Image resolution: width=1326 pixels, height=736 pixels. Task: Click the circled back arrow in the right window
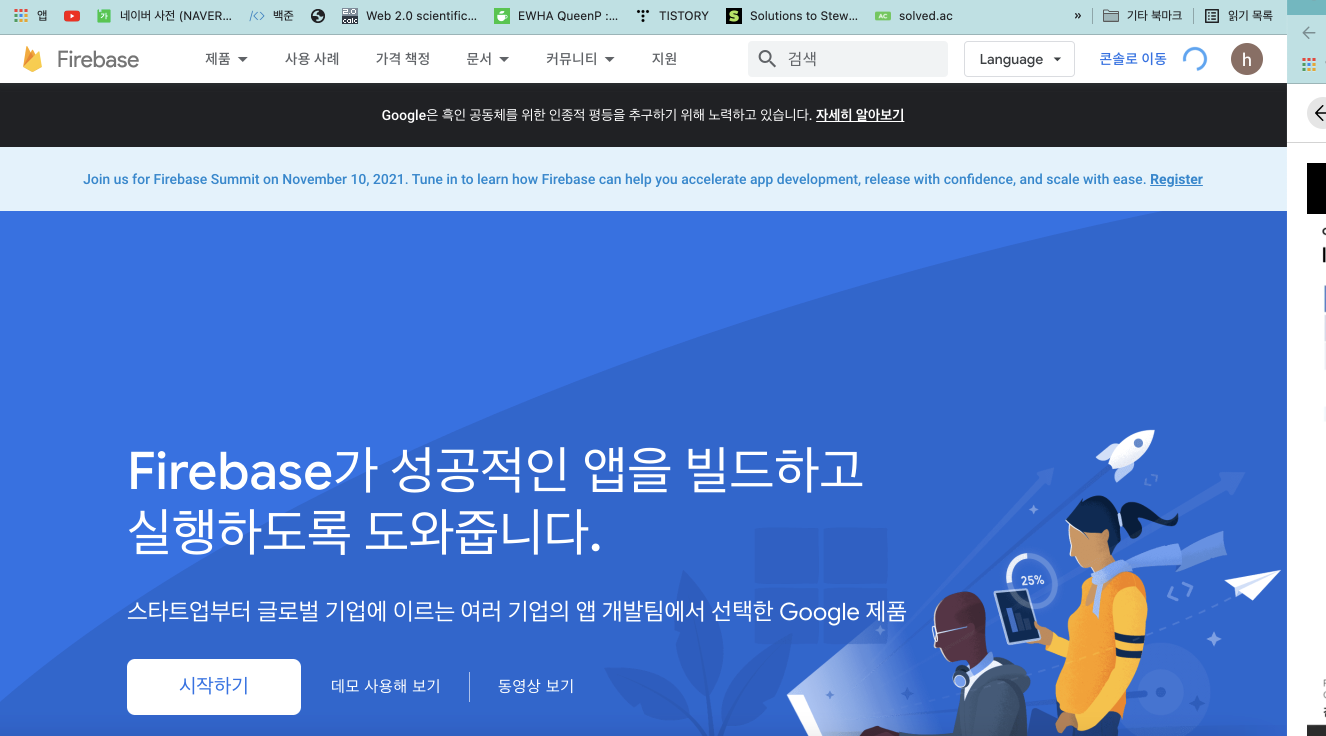1317,113
